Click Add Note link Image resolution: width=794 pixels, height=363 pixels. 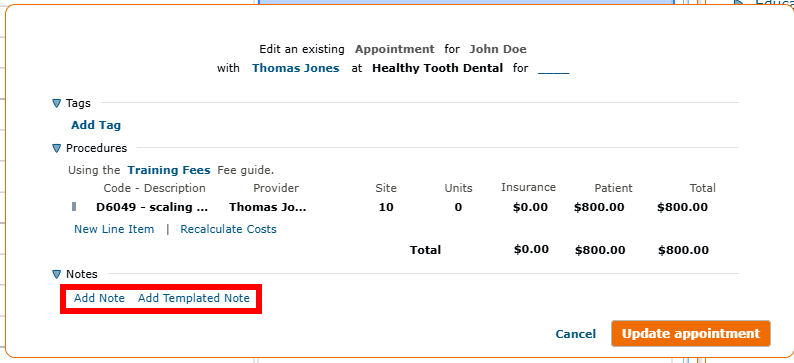pyautogui.click(x=99, y=298)
